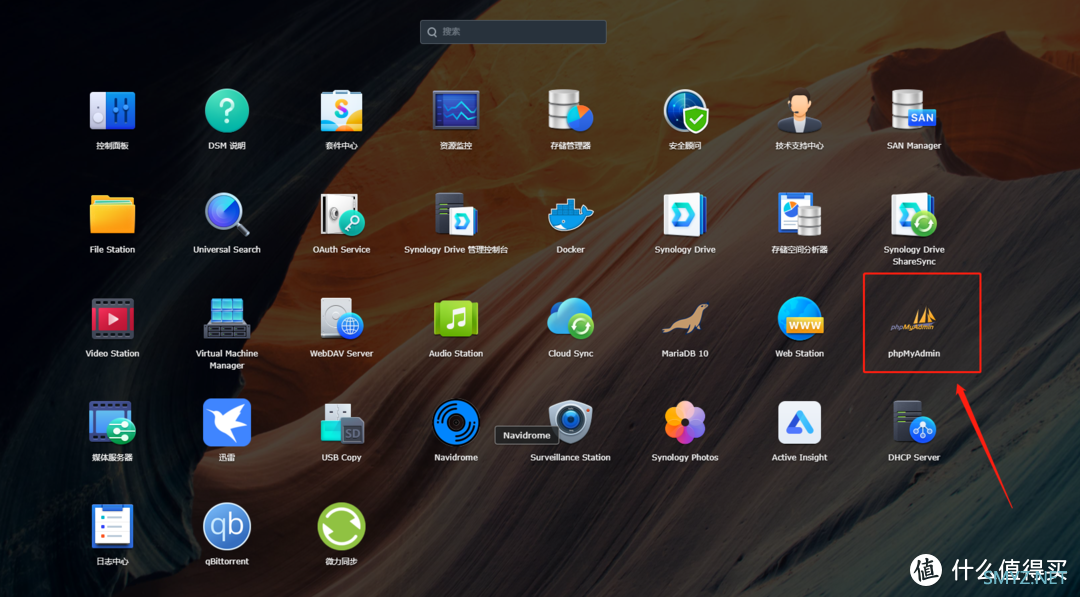The width and height of the screenshot is (1080, 597).
Task: Open the 控制面板 control panel app
Action: click(112, 111)
